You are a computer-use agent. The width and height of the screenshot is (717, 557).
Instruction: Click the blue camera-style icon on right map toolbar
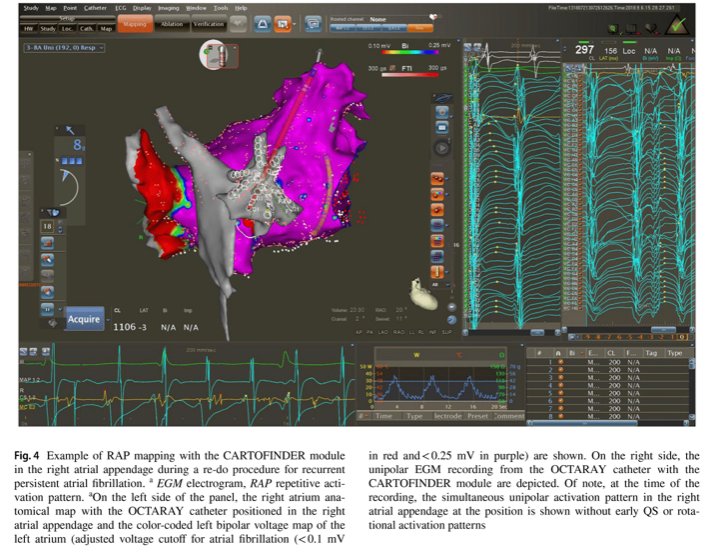pos(442,112)
